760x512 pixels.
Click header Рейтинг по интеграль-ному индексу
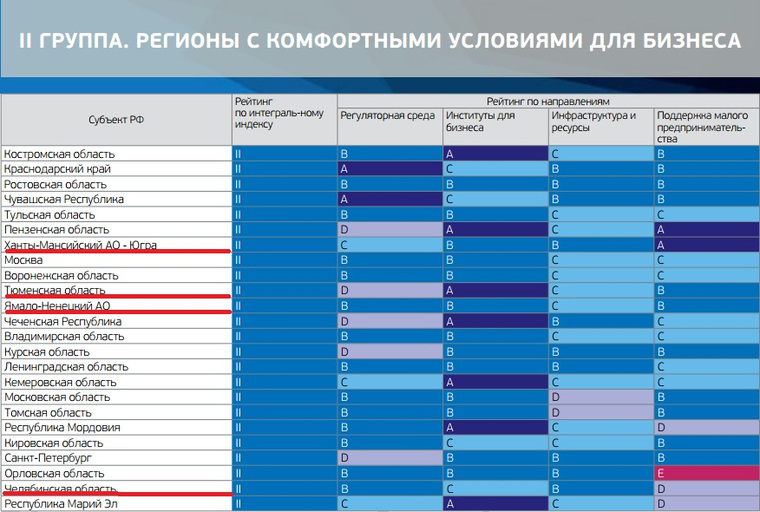285,119
